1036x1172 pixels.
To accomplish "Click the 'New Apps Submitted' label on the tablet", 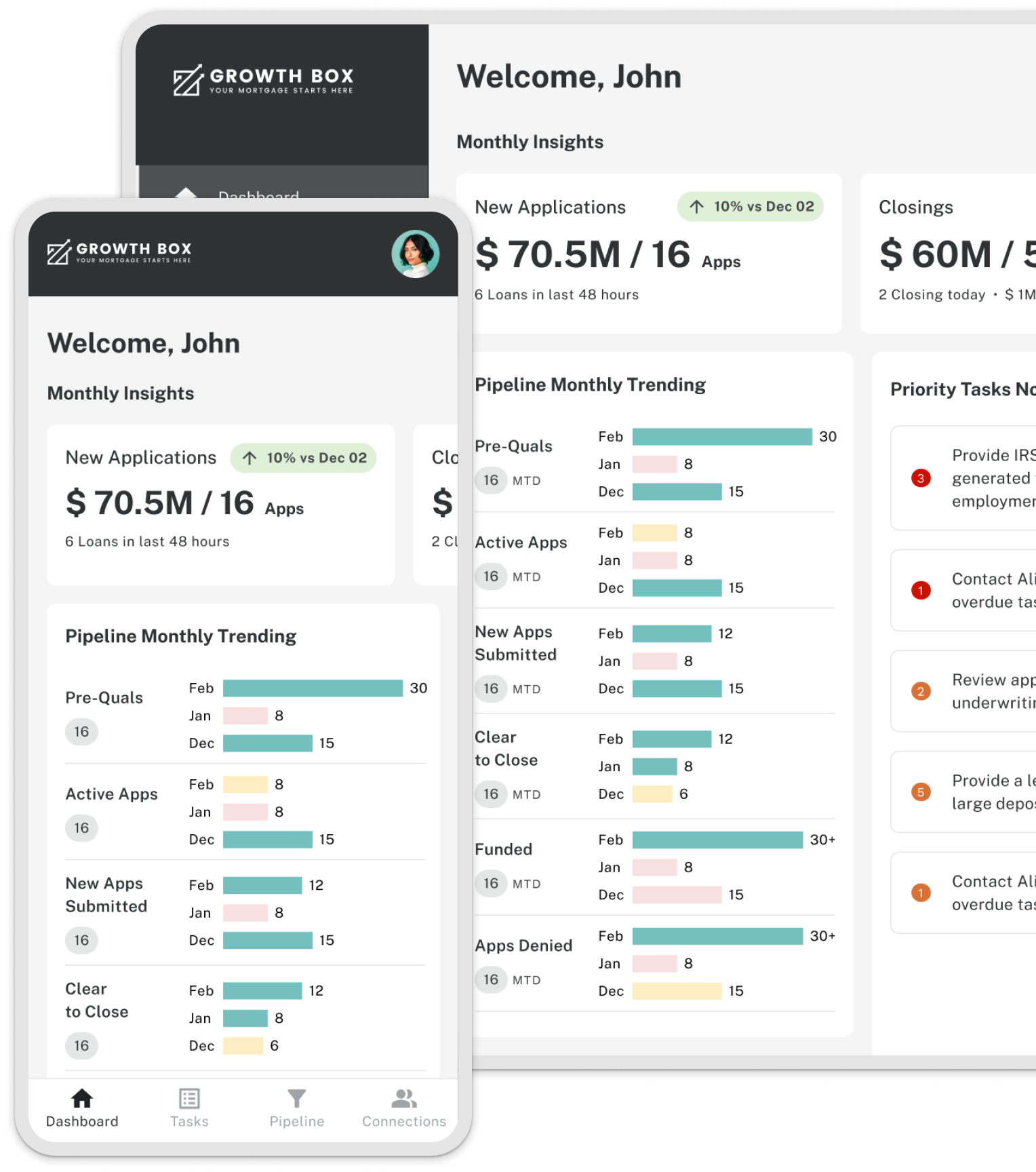I will click(515, 643).
